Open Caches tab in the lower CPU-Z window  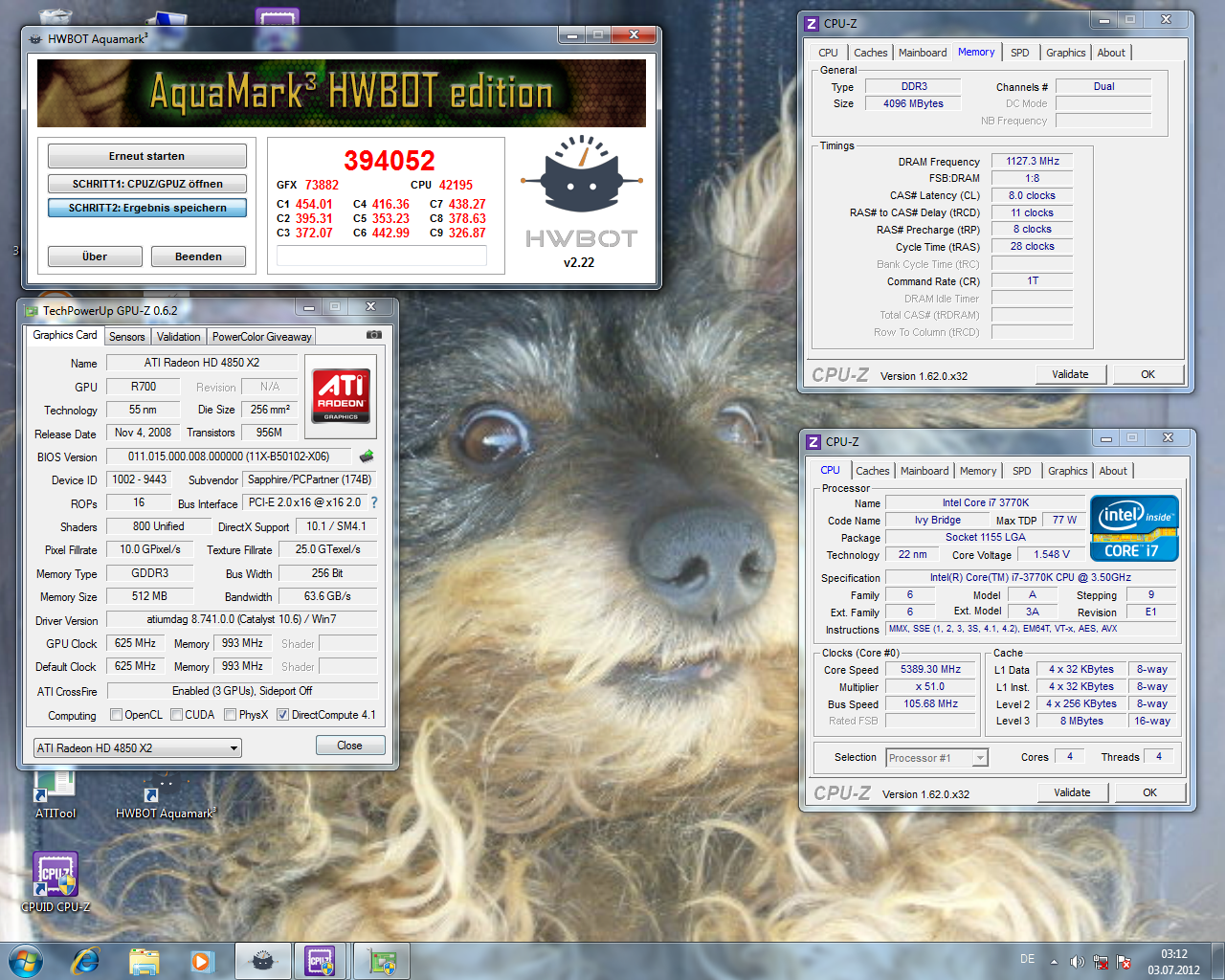[872, 471]
